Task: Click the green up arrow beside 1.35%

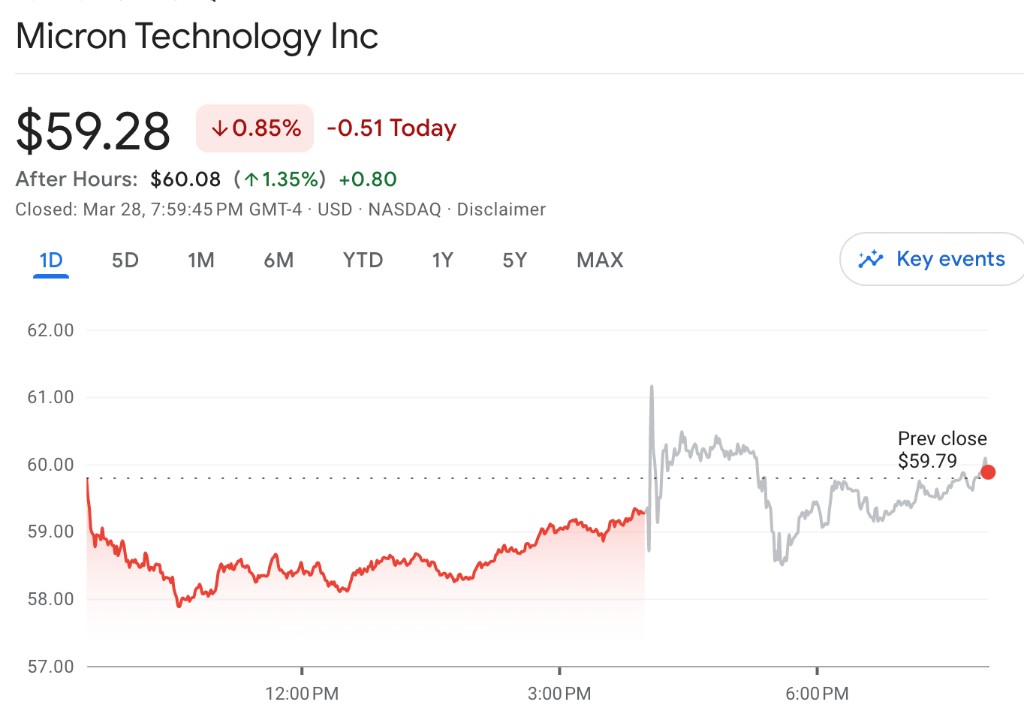Action: (x=251, y=180)
